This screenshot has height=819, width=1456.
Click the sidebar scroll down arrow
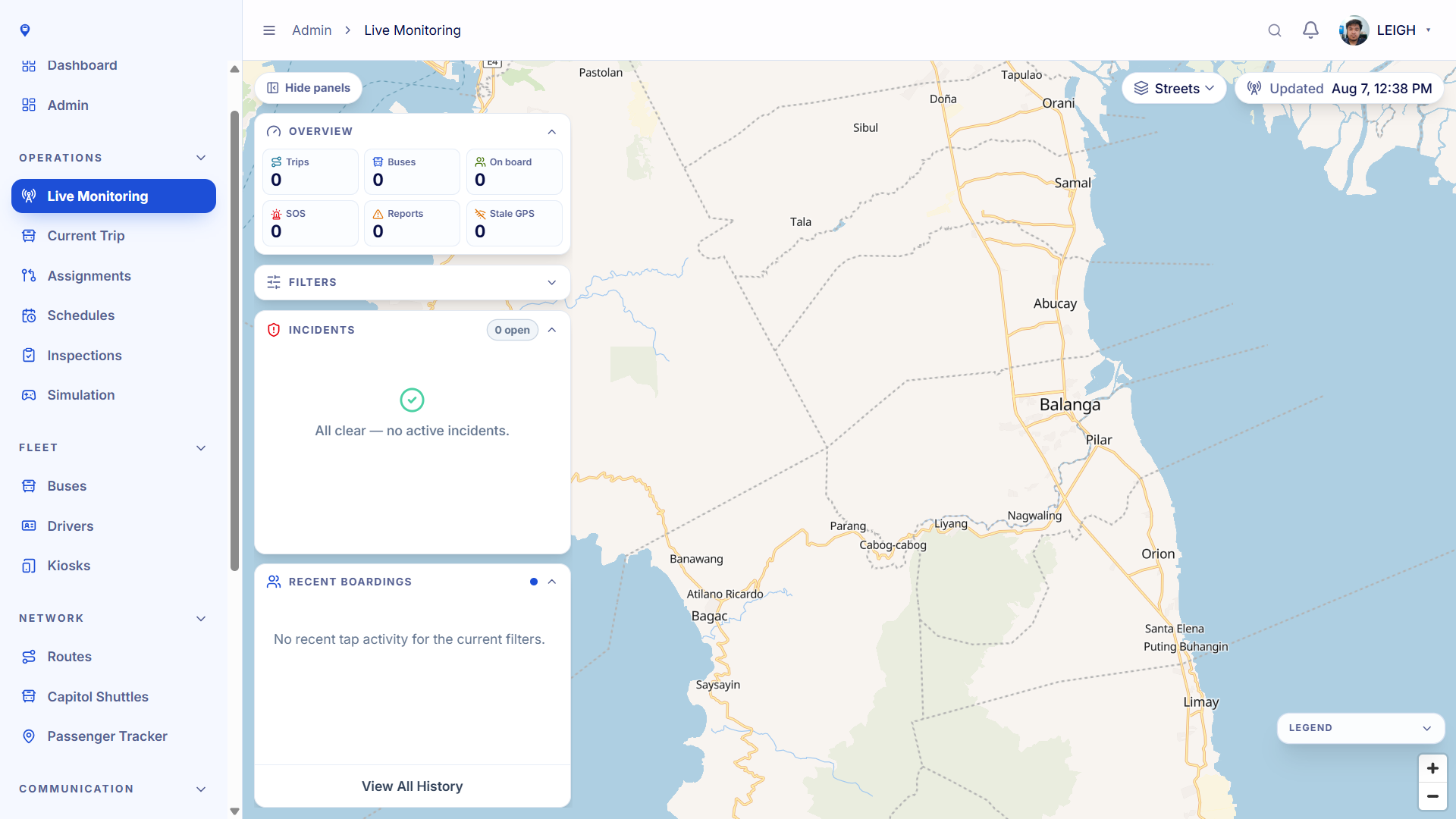[x=234, y=811]
